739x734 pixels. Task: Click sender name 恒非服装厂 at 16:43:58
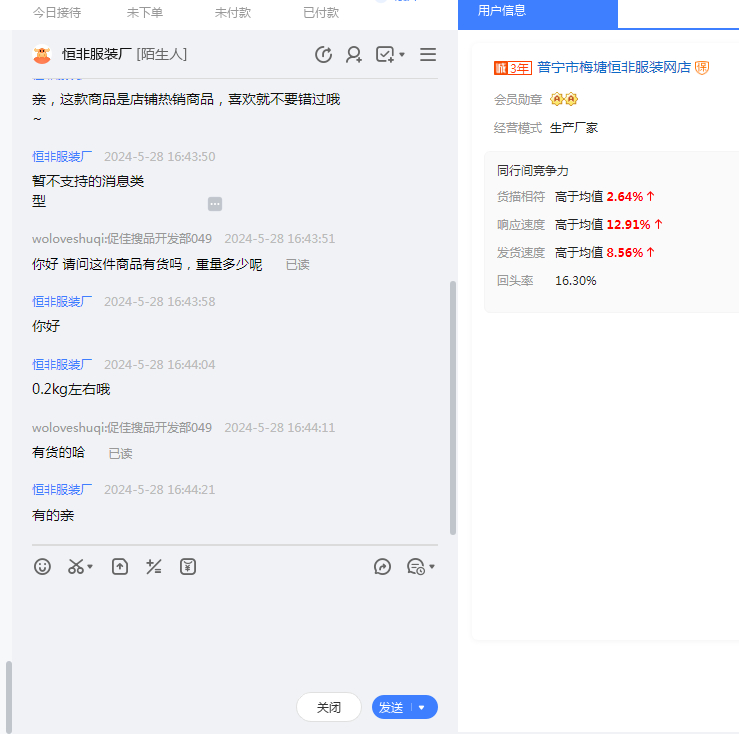point(62,302)
